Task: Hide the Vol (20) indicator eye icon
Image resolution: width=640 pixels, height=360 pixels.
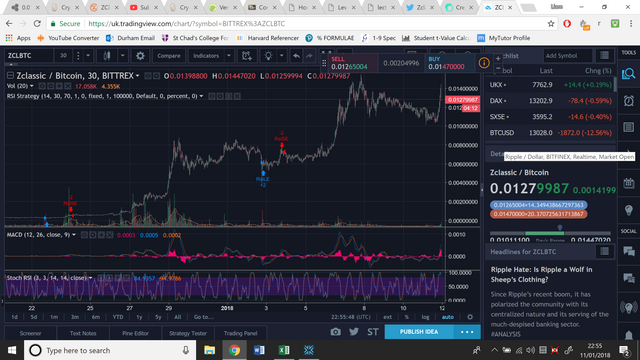Action: tap(42, 86)
